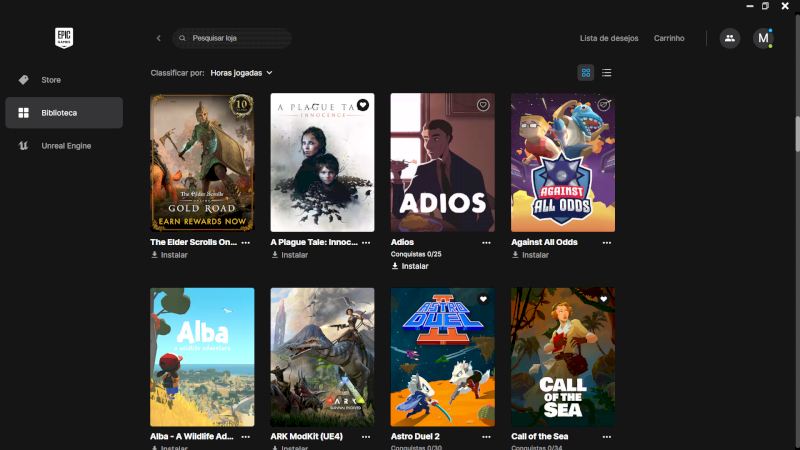
Task: Open more options for ARK ModKit
Action: 366,437
